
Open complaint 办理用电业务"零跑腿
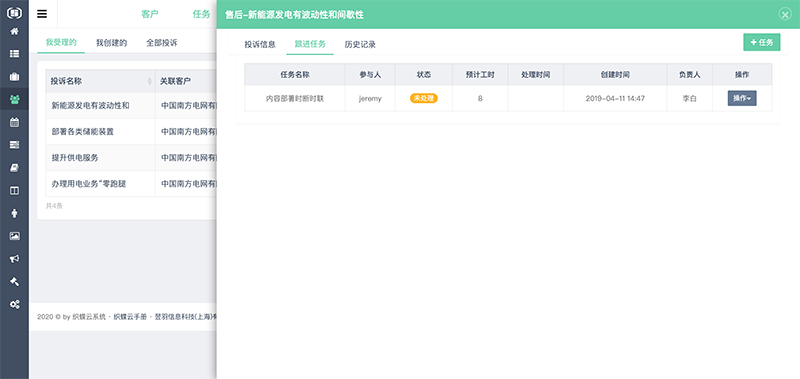pos(88,184)
